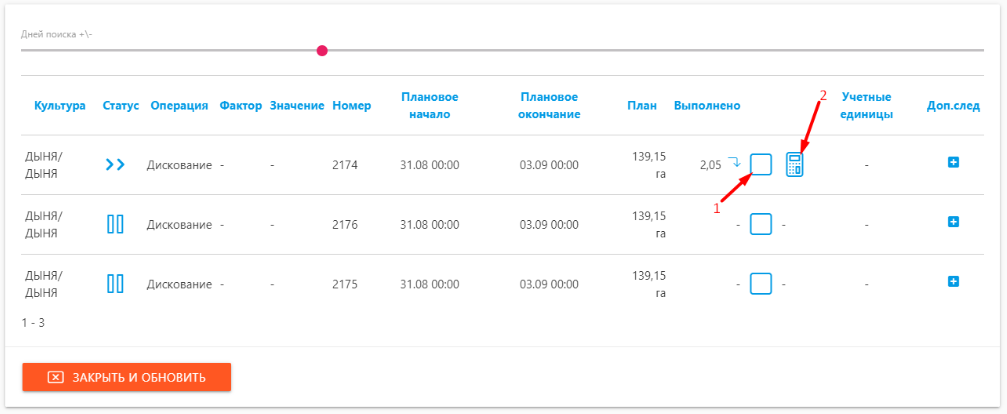This screenshot has width=1007, height=414.
Task: Tick the completed checkbox for operation 2175
Action: (x=761, y=283)
